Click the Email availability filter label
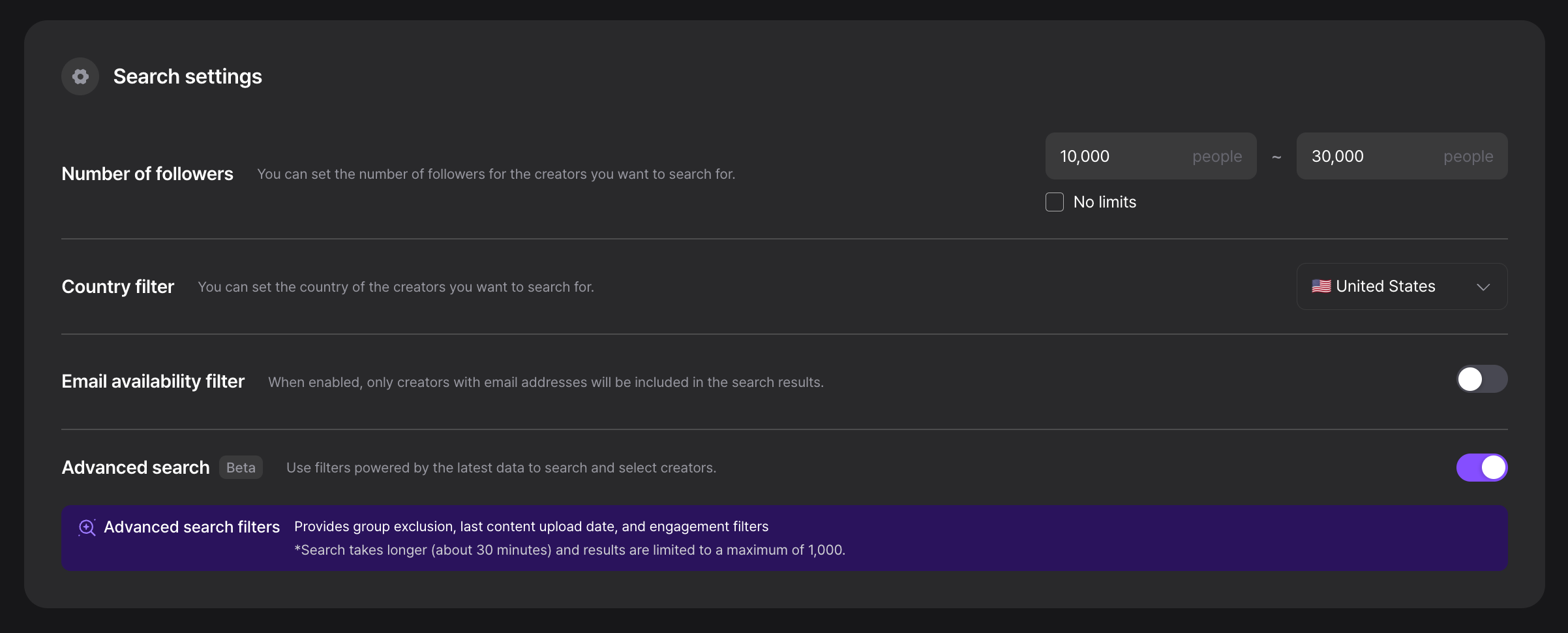Screen dimensions: 1568x633 click(153, 381)
